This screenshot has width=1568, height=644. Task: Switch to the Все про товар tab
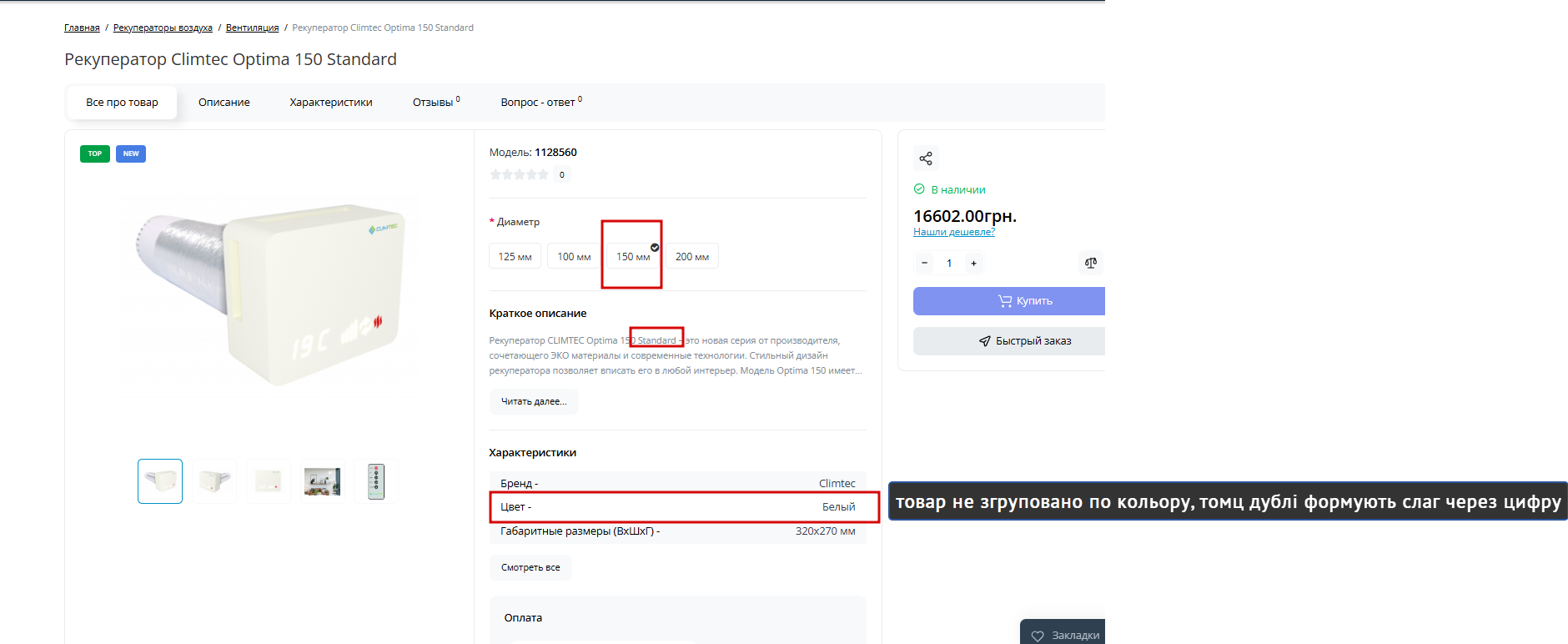(122, 103)
